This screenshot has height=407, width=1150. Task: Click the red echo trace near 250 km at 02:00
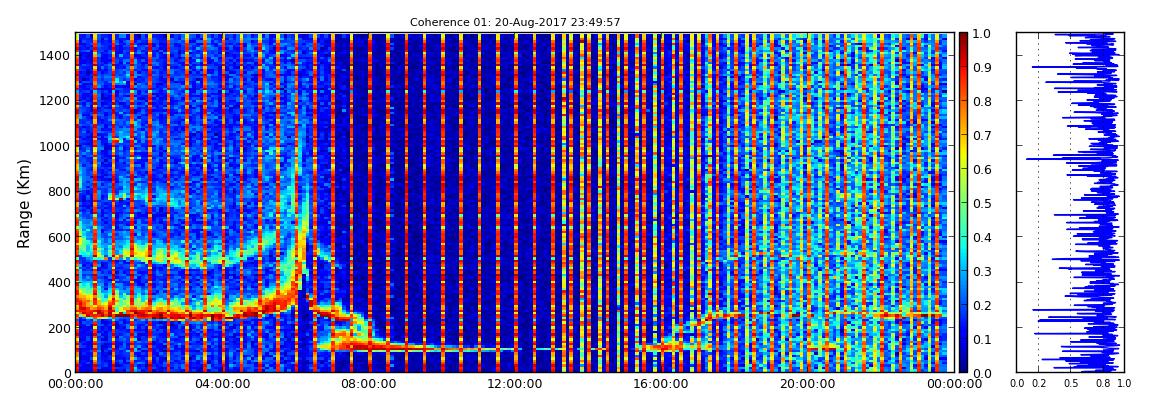[x=149, y=314]
